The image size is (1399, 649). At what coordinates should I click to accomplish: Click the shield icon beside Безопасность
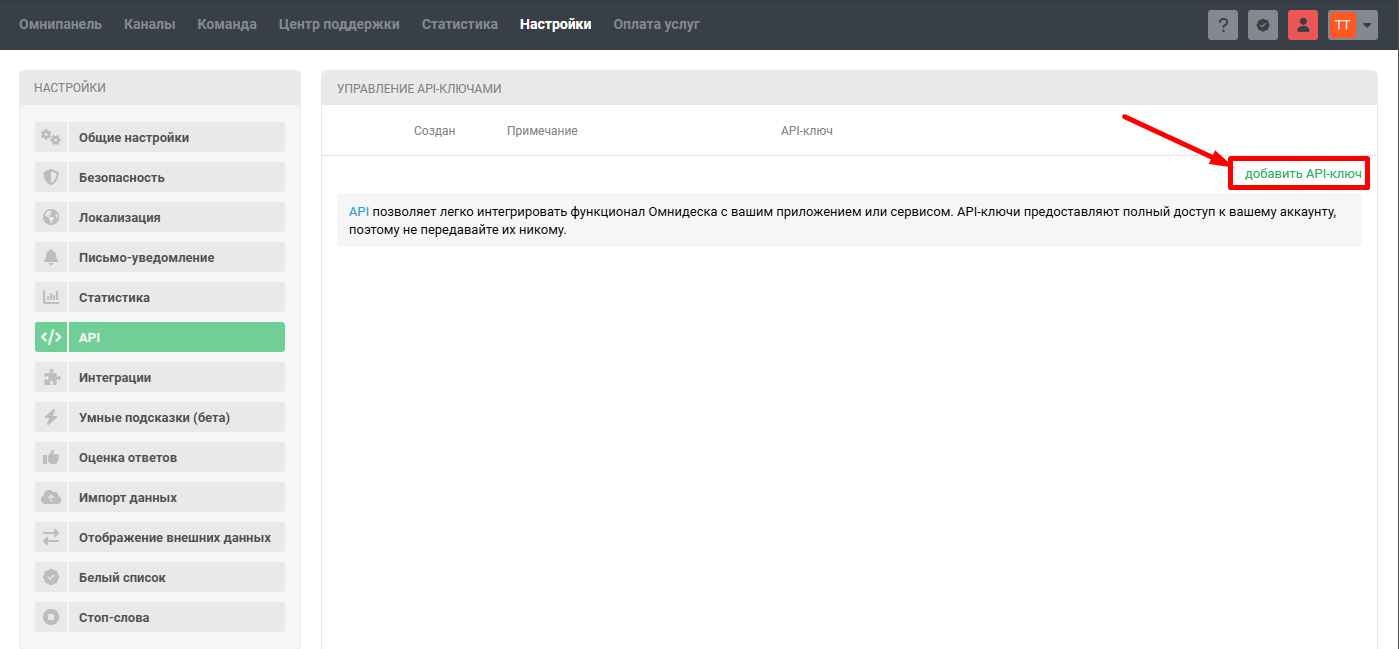(x=50, y=177)
